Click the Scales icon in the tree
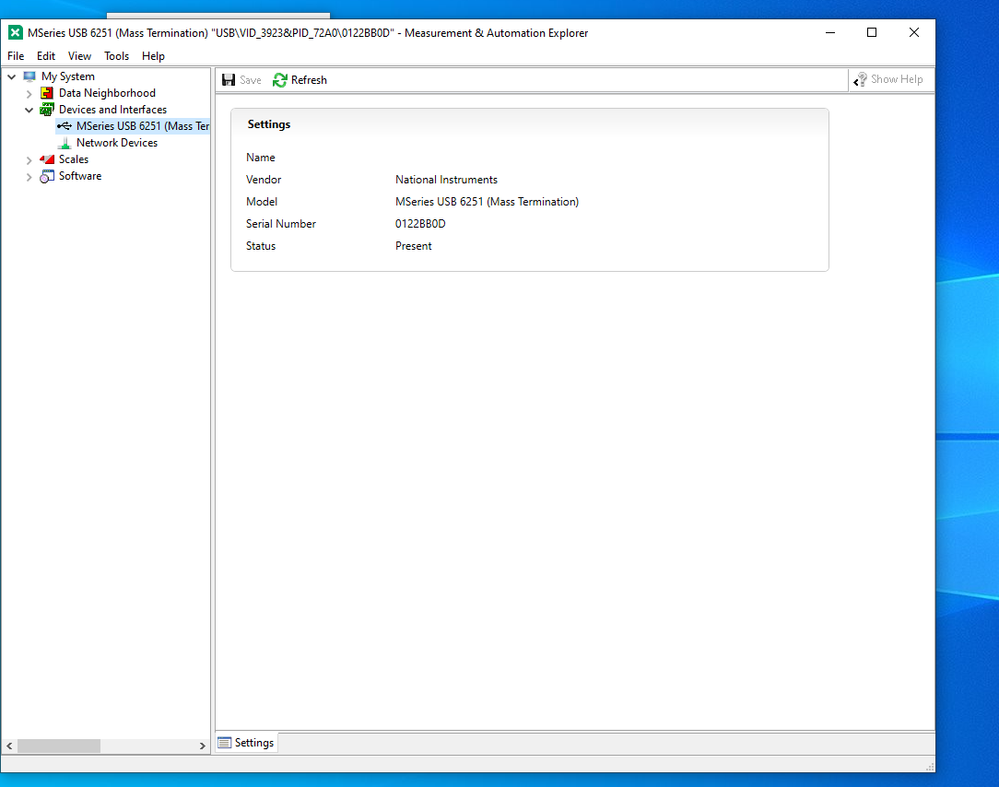Image resolution: width=999 pixels, height=787 pixels. 47,159
